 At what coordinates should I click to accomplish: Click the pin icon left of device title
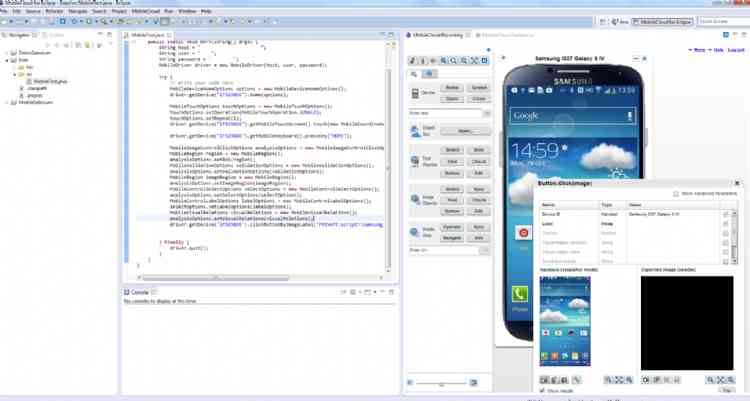tap(503, 58)
